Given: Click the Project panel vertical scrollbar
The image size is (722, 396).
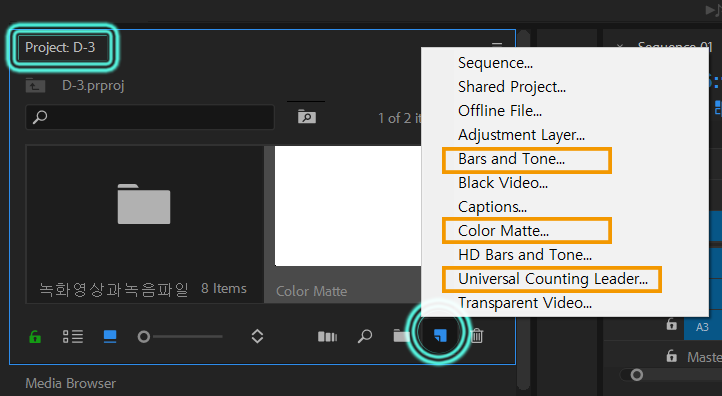Looking at the screenshot, I should tap(523, 210).
